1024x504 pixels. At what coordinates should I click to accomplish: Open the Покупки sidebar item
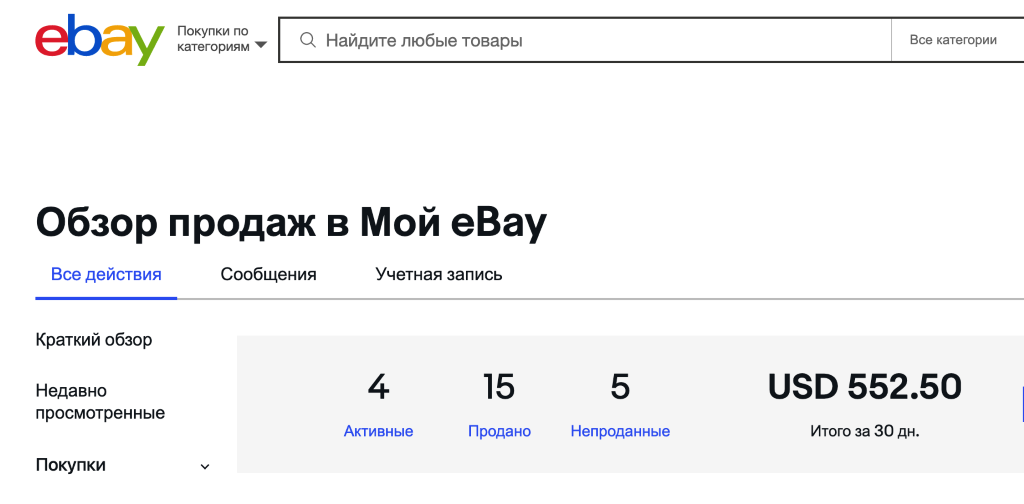coord(71,465)
